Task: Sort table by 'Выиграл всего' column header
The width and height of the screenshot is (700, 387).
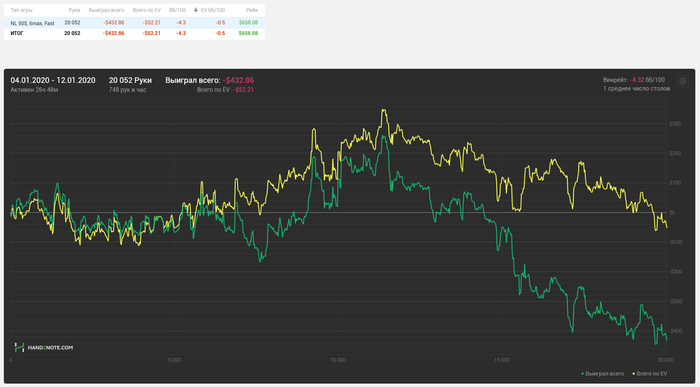Action: click(106, 10)
